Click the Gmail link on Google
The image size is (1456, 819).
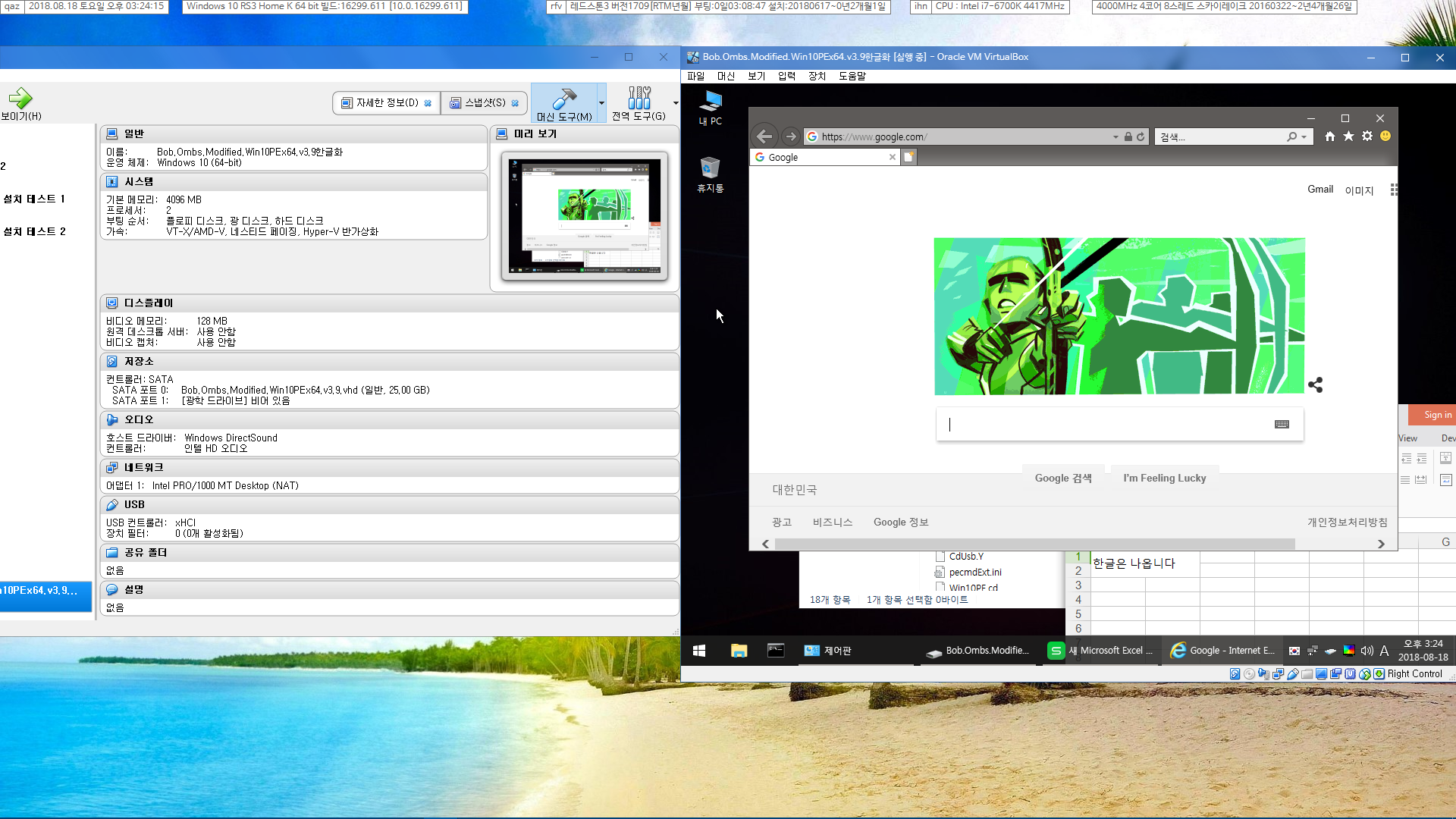pos(1319,190)
